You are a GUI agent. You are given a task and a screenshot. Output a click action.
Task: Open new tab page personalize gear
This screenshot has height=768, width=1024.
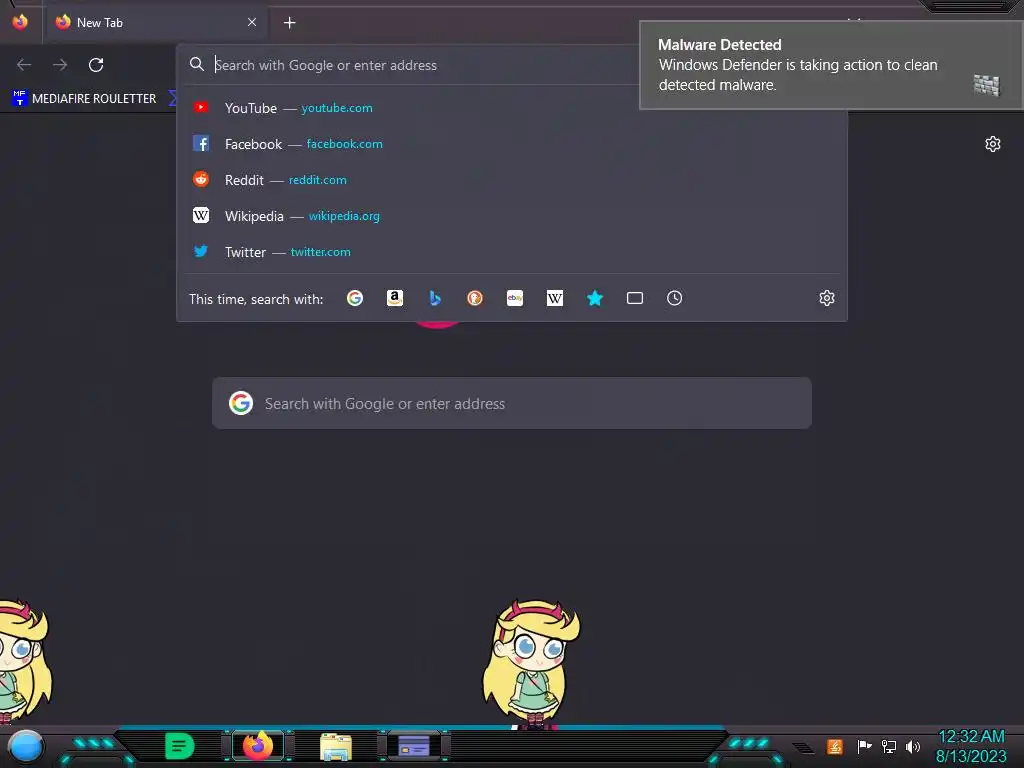tap(993, 144)
